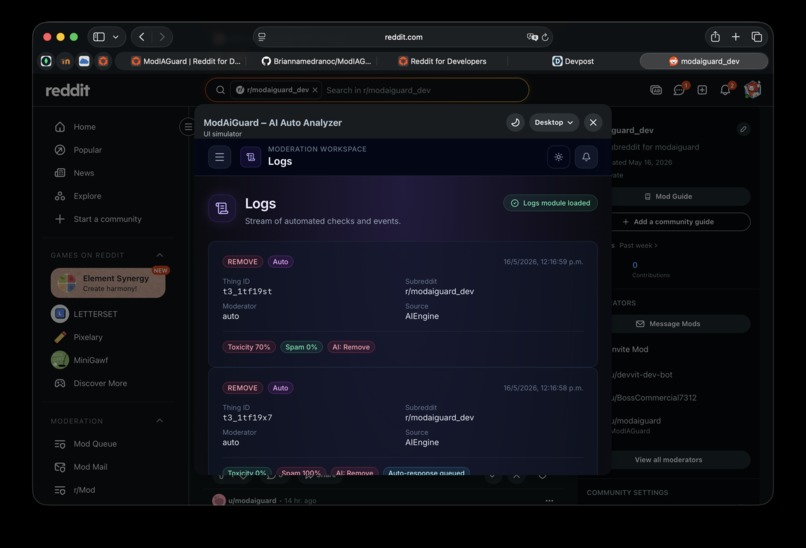Open Reddit chat messages icon
Image resolution: width=806 pixels, height=548 pixels.
679,90
